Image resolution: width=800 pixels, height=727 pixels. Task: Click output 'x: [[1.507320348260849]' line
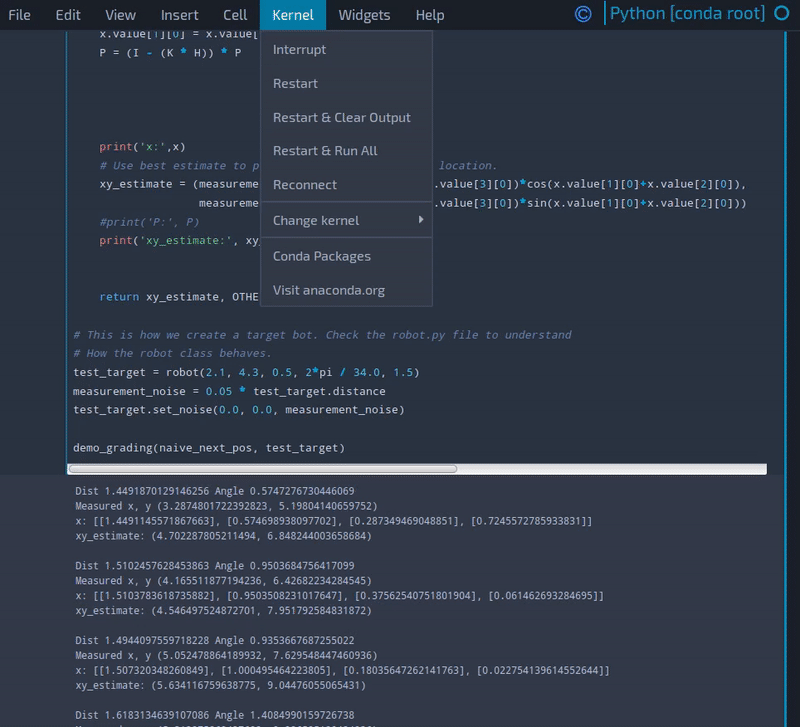coord(342,670)
